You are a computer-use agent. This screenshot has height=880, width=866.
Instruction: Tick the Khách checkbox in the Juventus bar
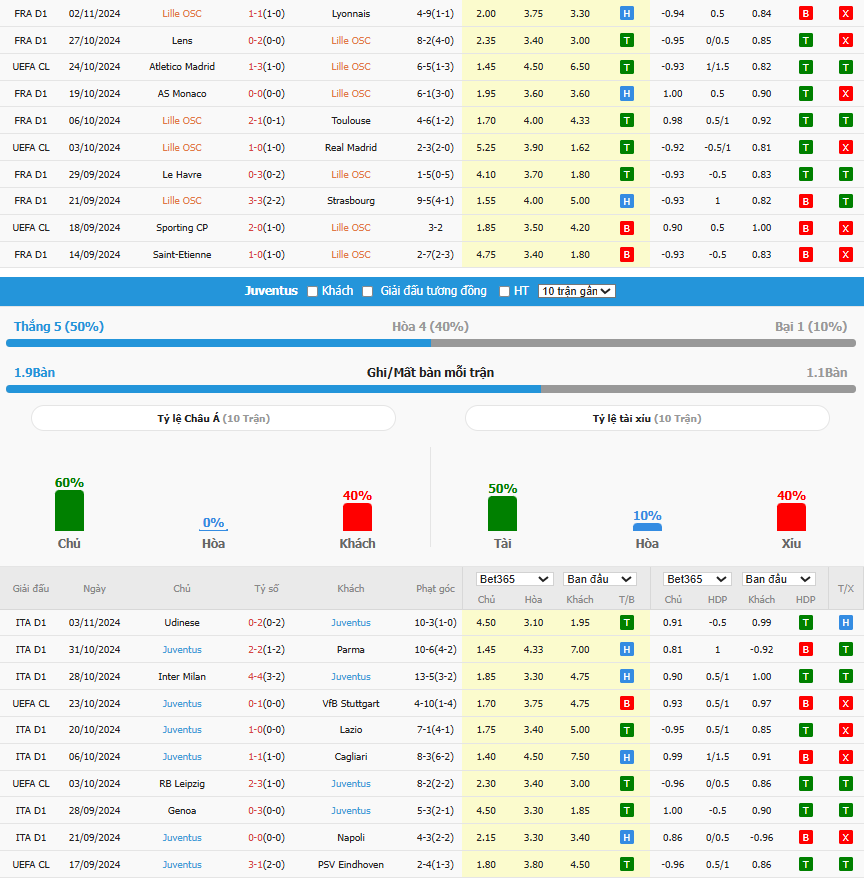click(x=313, y=291)
